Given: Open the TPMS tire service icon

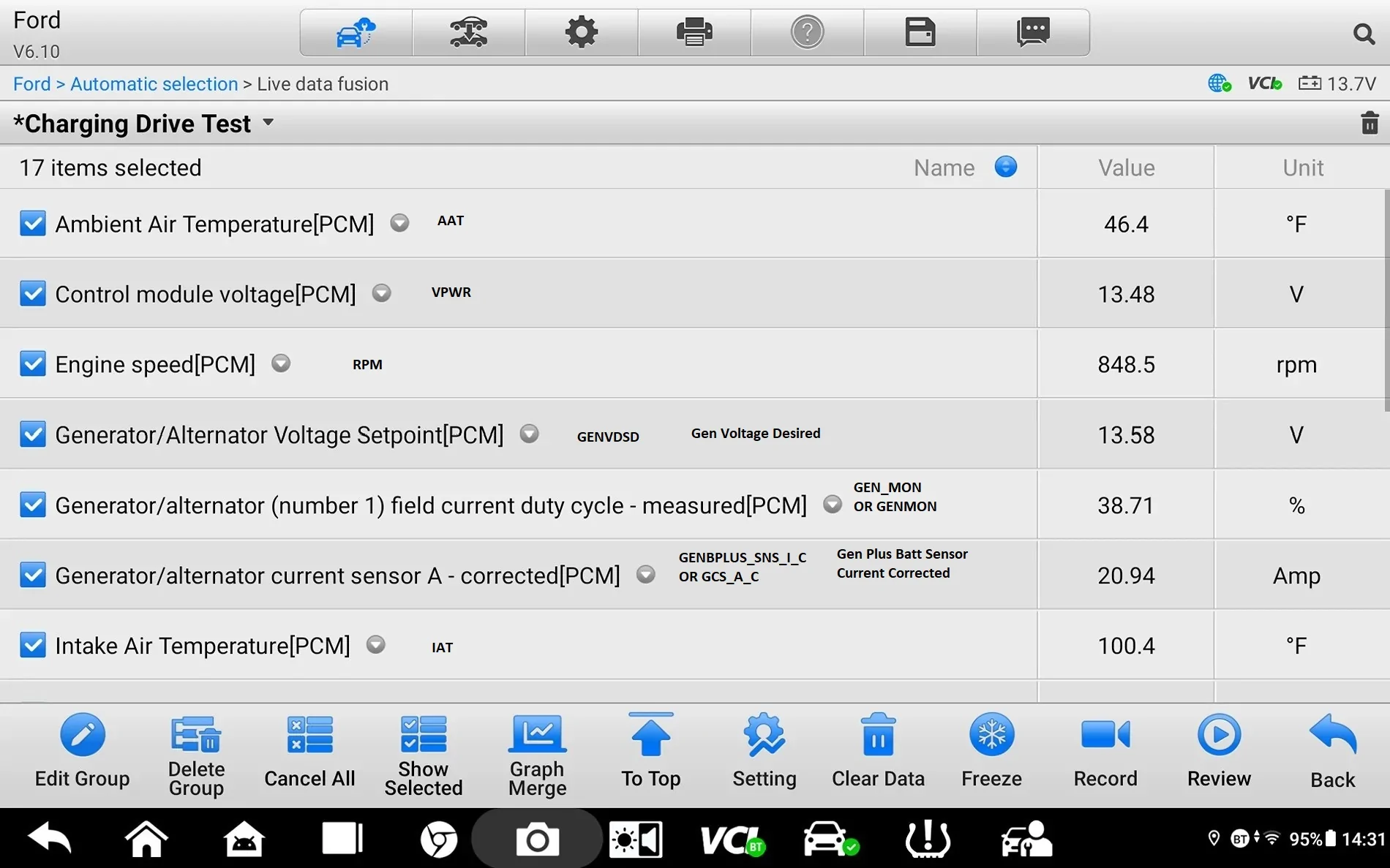Looking at the screenshot, I should [928, 838].
